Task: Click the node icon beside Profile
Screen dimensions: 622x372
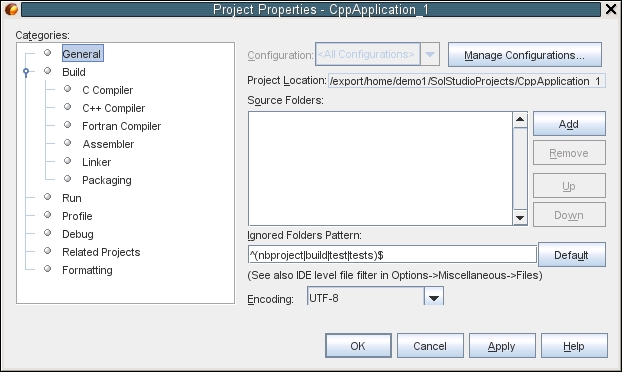Action: [48, 215]
